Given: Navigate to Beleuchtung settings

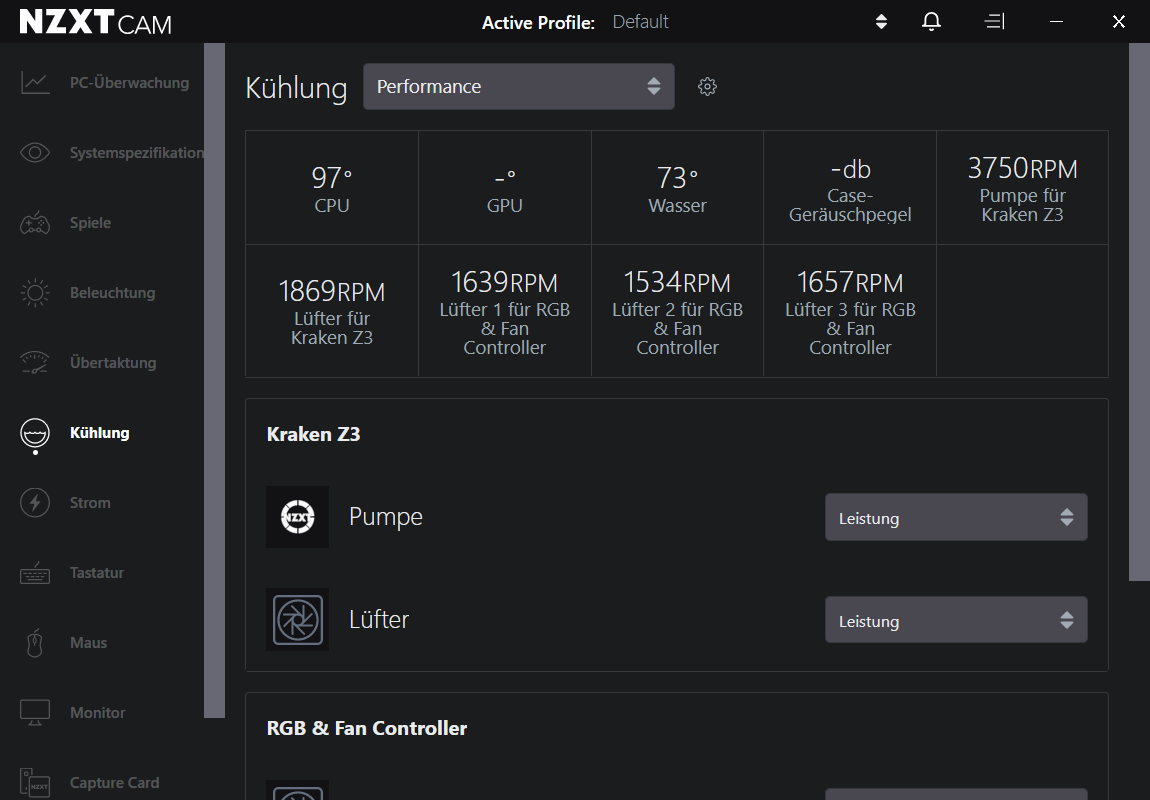Looking at the screenshot, I should tap(112, 293).
